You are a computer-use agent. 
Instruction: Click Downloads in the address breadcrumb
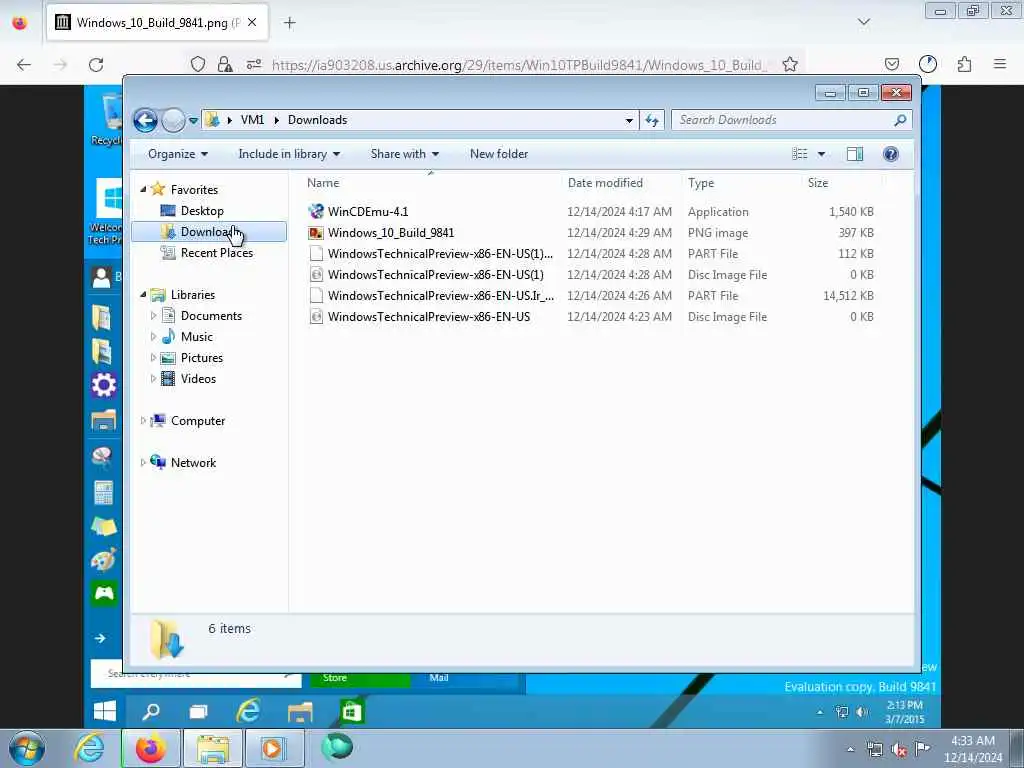[x=317, y=120]
